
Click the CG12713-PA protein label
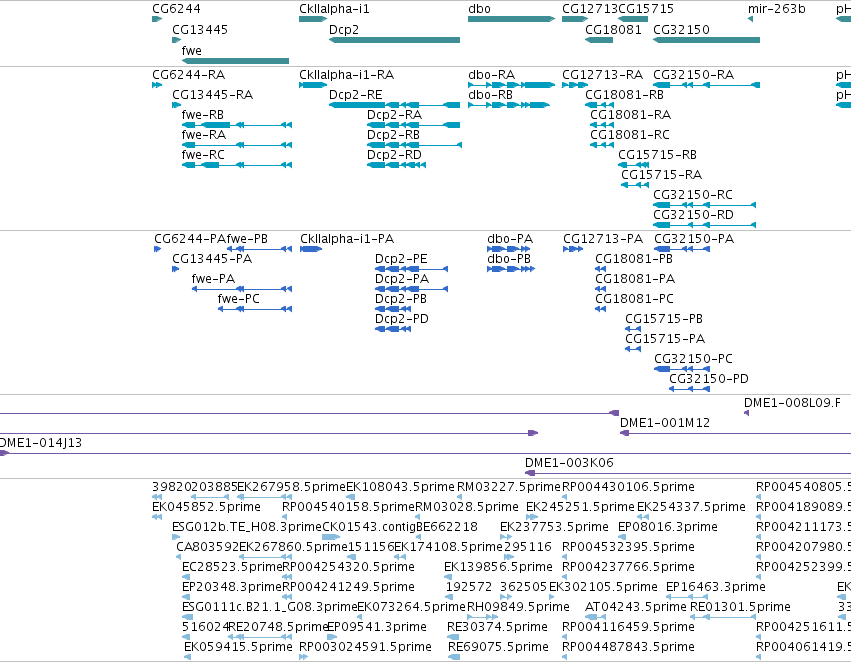(x=602, y=239)
